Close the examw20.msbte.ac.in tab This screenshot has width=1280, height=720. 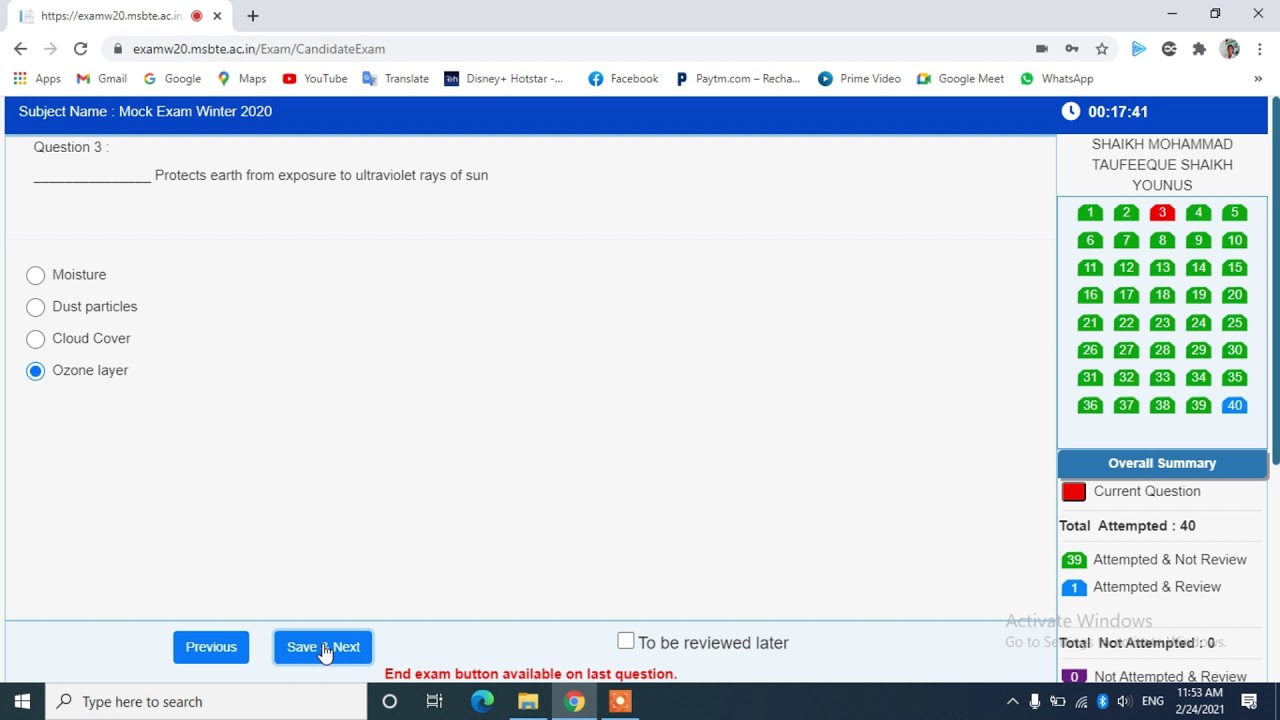point(217,16)
